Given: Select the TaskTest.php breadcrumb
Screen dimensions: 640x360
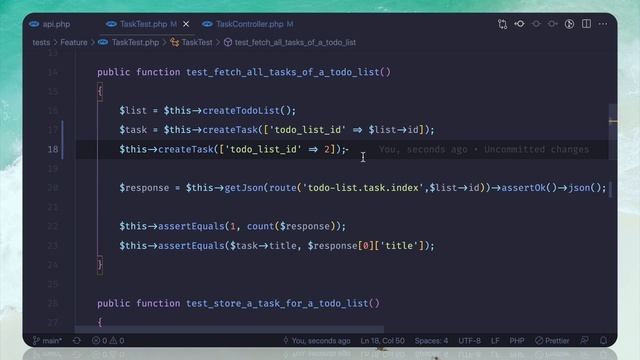Looking at the screenshot, I should pyautogui.click(x=129, y=42).
